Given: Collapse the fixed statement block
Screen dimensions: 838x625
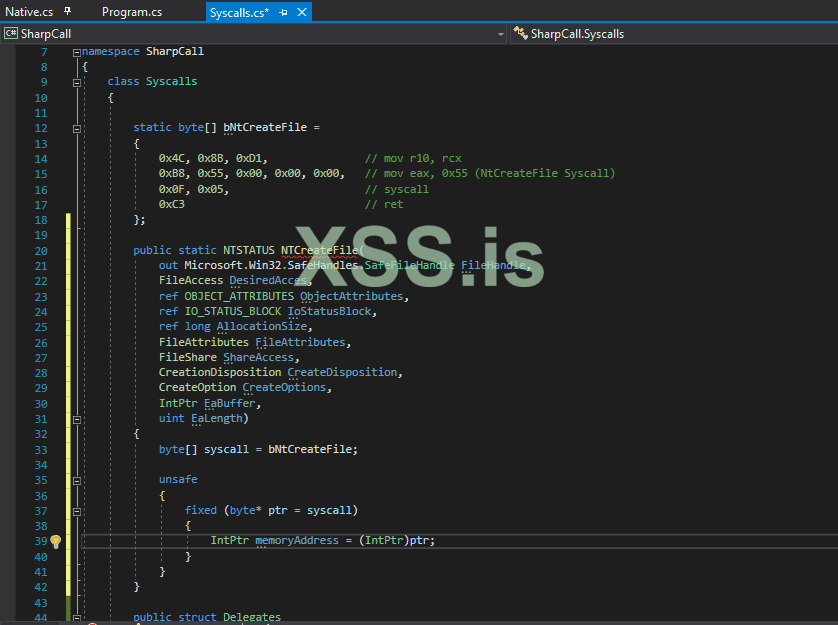Looking at the screenshot, I should point(76,512).
